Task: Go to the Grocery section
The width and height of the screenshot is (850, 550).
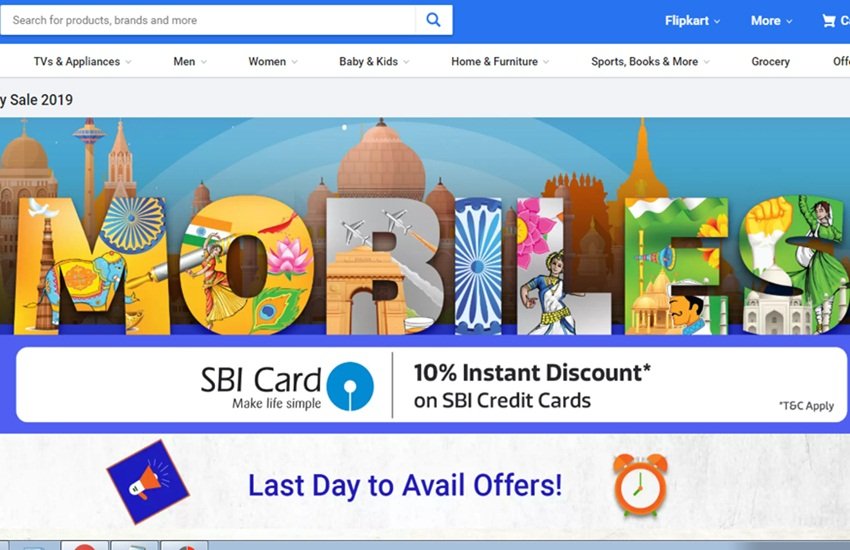Action: [770, 62]
